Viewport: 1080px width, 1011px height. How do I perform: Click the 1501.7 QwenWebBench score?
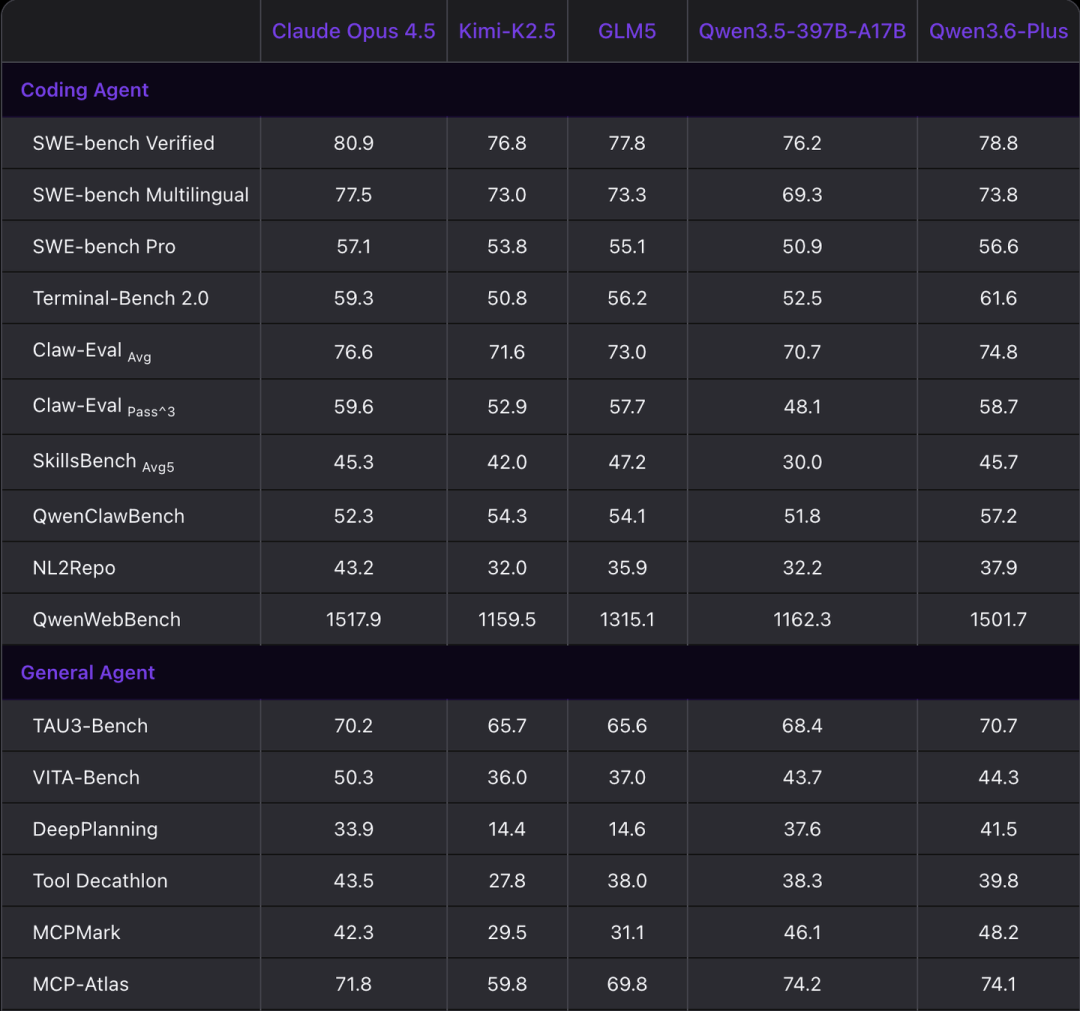coord(998,620)
